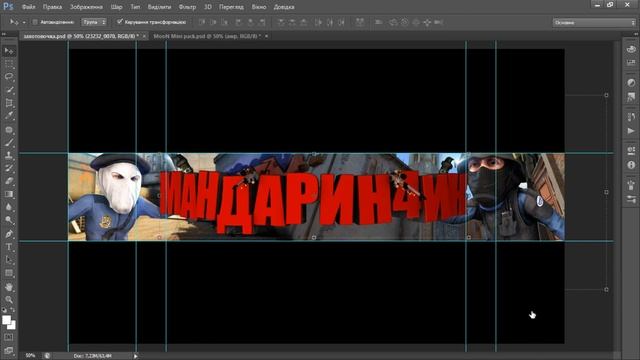This screenshot has width=640, height=360.
Task: Click the status bar icon beside the zoom field
Action: [x=47, y=356]
